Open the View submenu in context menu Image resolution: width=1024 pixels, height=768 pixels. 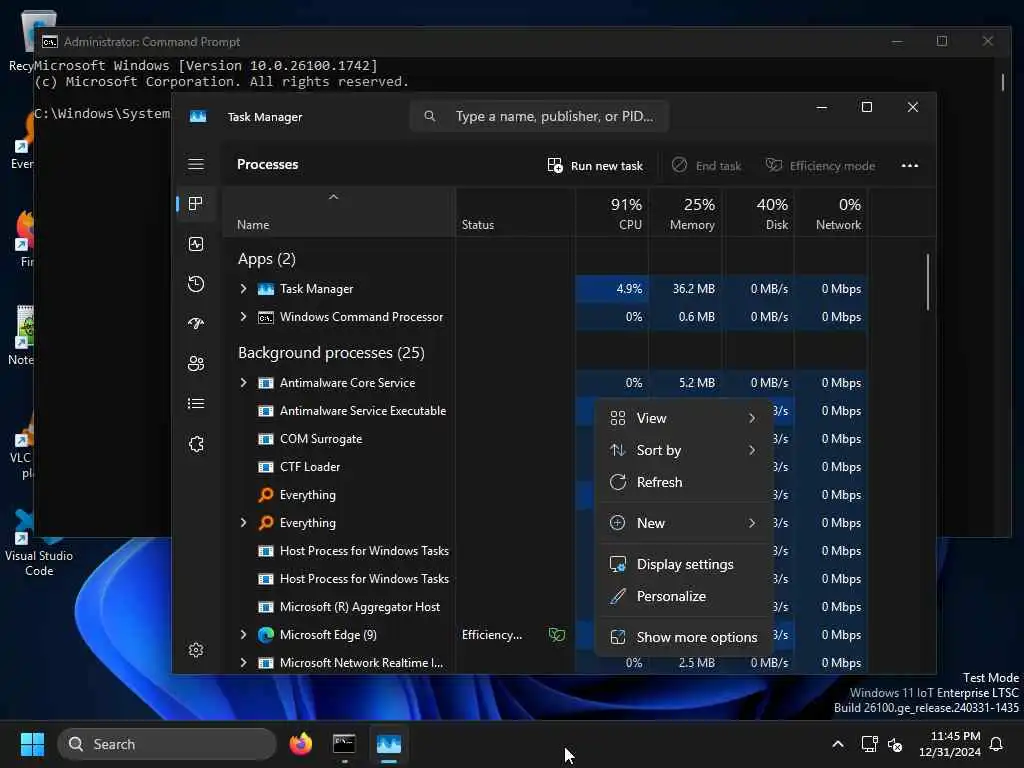click(683, 418)
